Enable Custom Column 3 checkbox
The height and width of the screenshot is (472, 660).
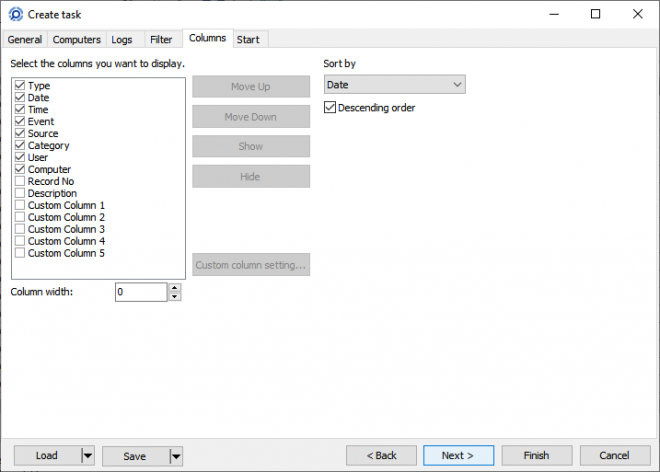[x=20, y=229]
